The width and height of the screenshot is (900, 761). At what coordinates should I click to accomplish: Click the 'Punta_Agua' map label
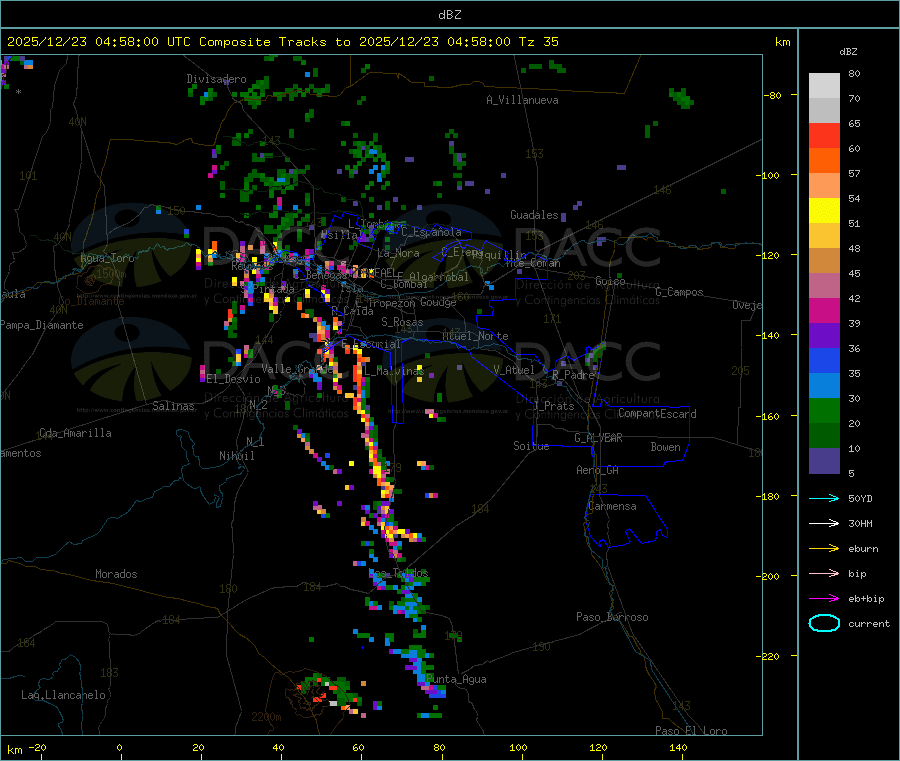[x=456, y=679]
